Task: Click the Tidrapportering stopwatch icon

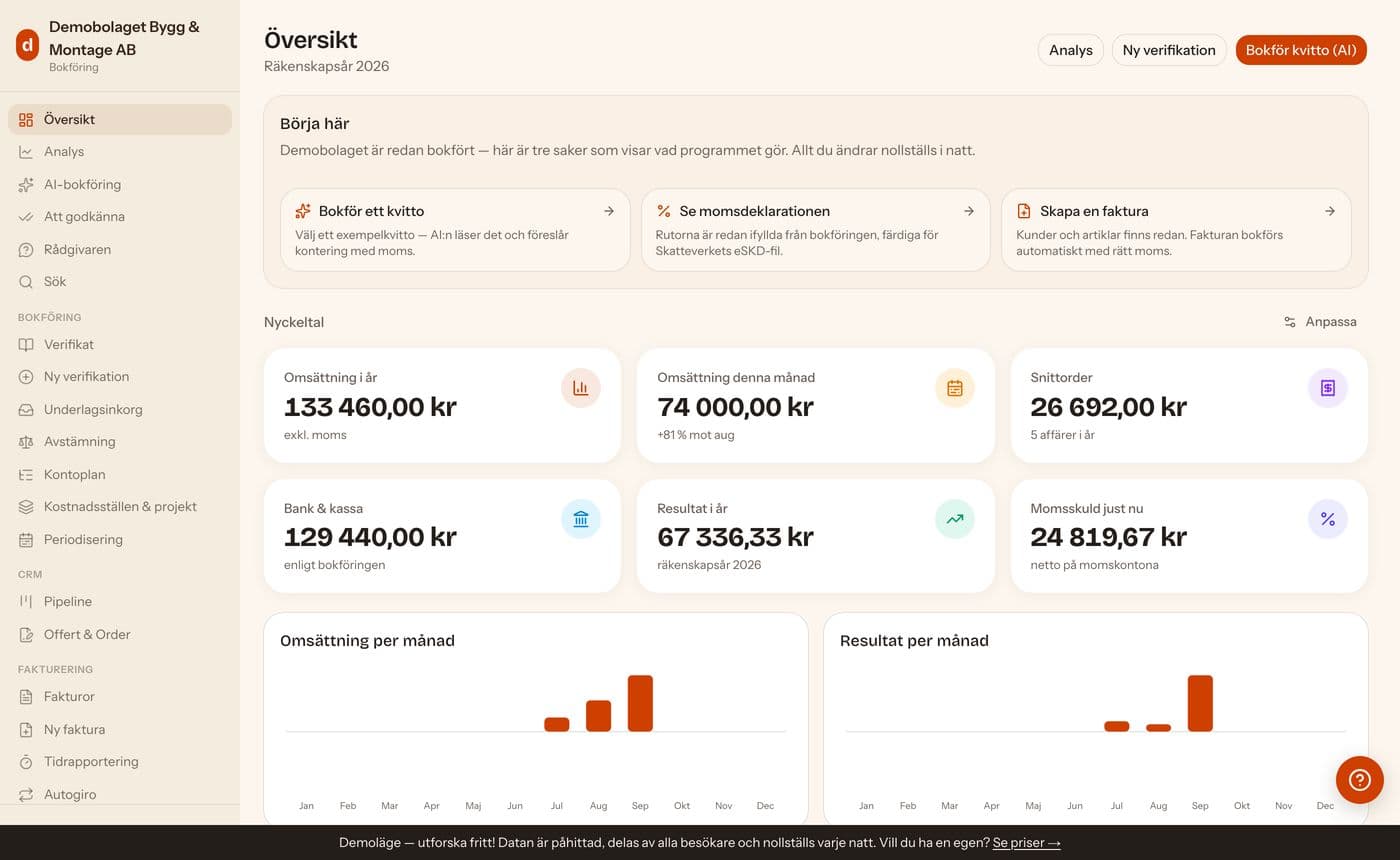Action: tap(26, 762)
